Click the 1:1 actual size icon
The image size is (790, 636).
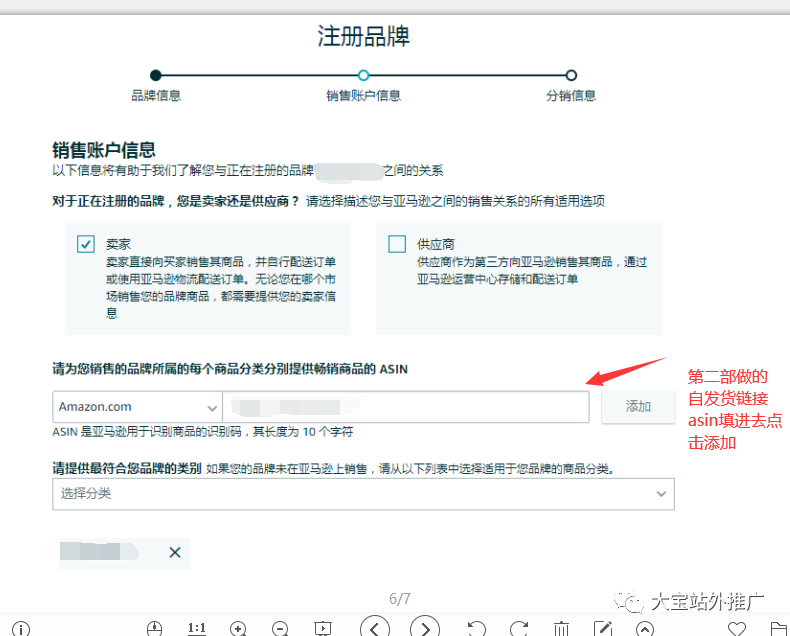pos(197,628)
